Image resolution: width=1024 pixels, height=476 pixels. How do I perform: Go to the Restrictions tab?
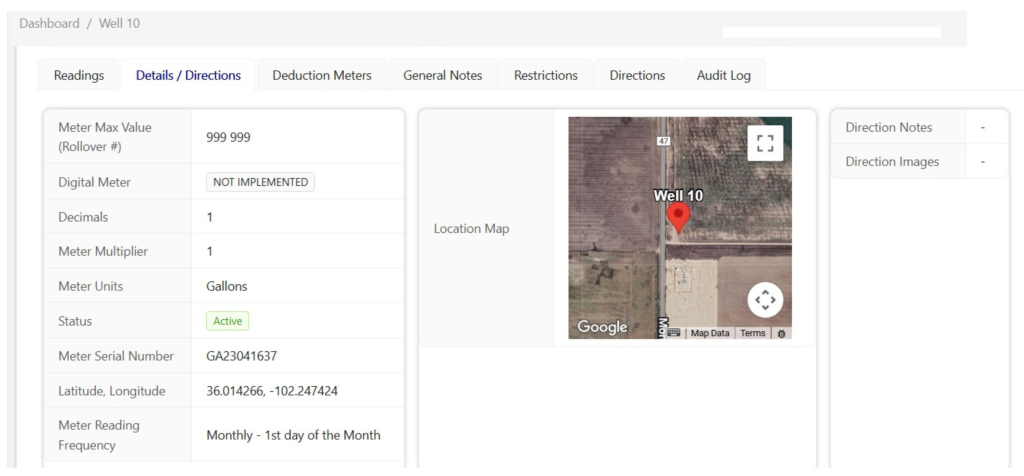click(545, 75)
